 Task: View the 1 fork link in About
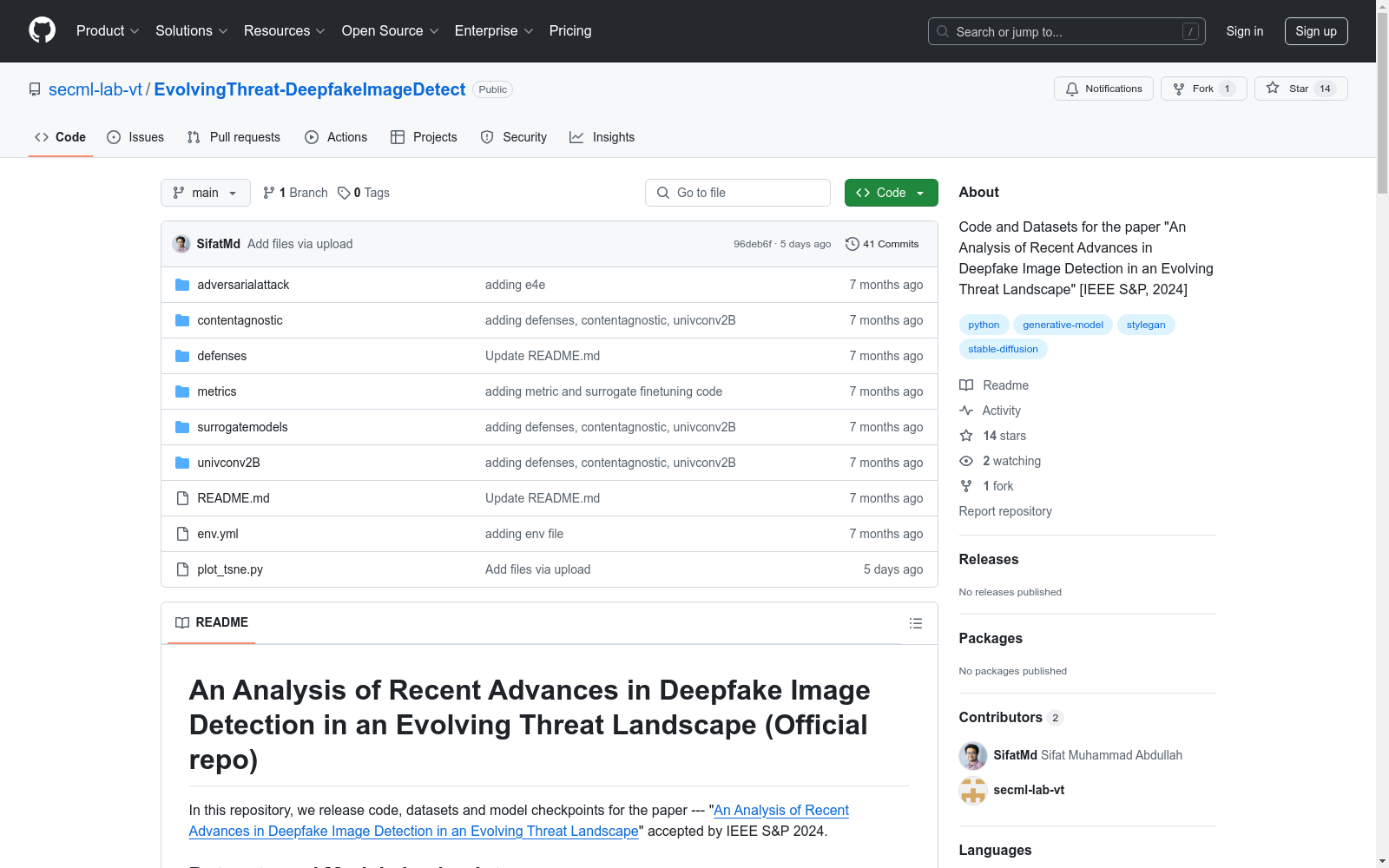[x=986, y=486]
